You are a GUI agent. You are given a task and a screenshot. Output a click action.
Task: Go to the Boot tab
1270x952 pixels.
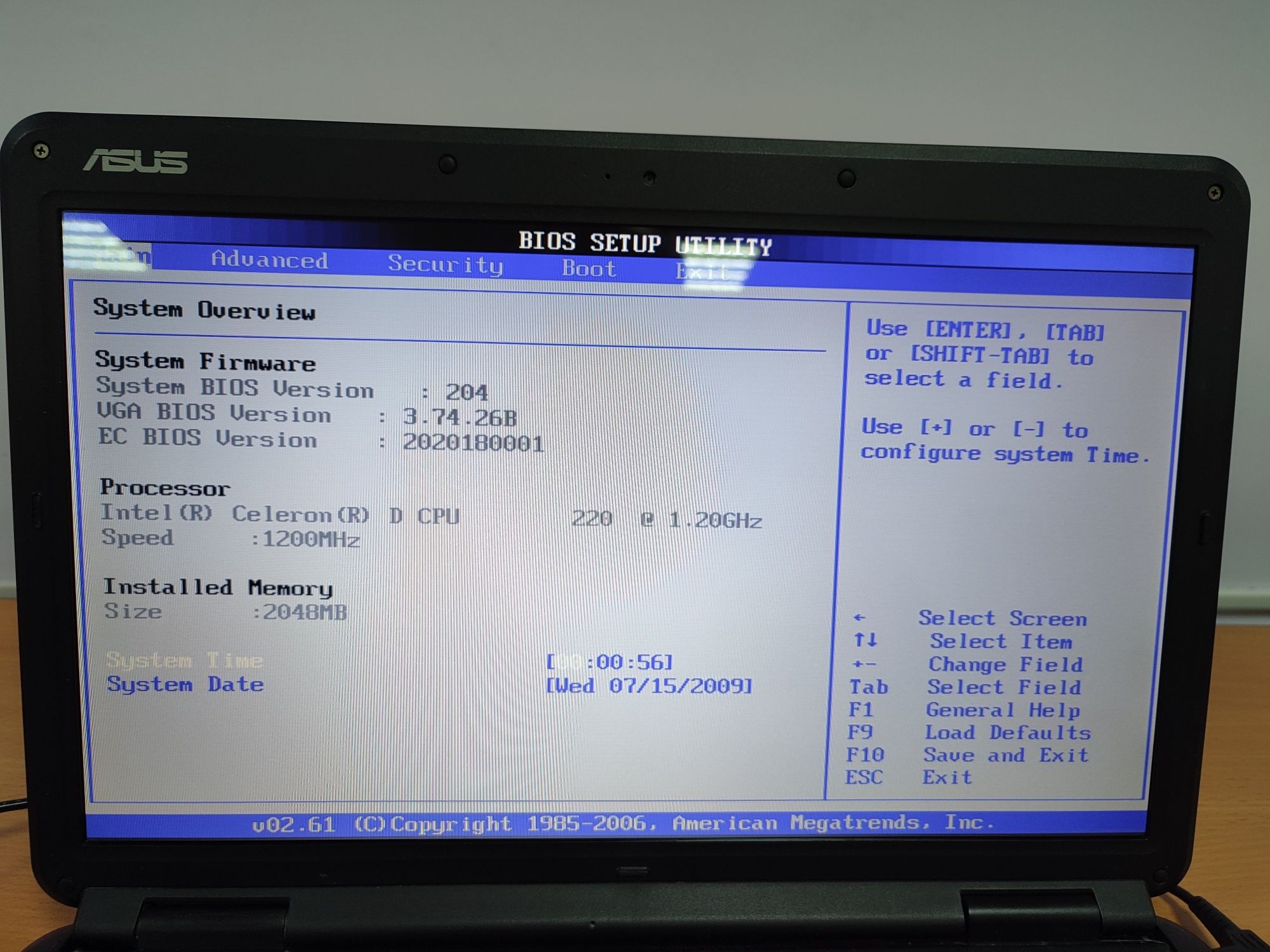(x=589, y=268)
